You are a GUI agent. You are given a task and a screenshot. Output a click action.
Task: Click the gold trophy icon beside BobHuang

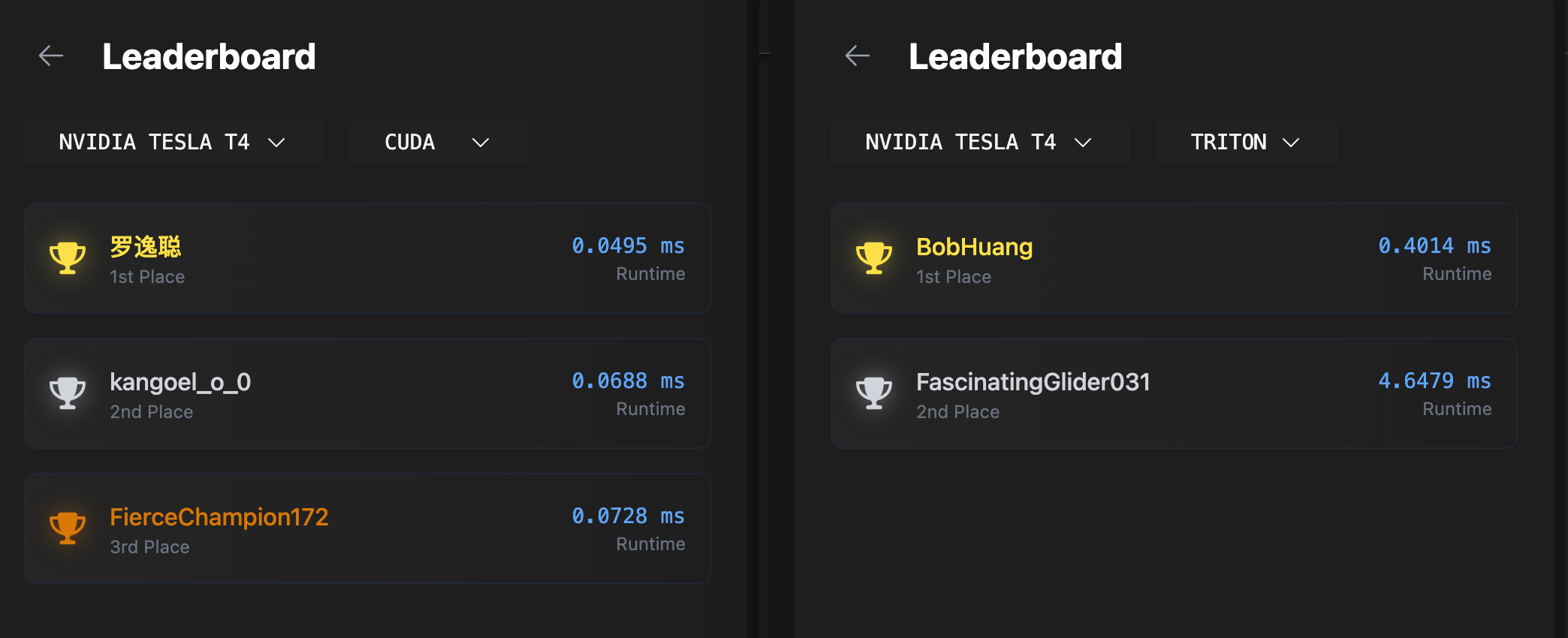tap(874, 258)
